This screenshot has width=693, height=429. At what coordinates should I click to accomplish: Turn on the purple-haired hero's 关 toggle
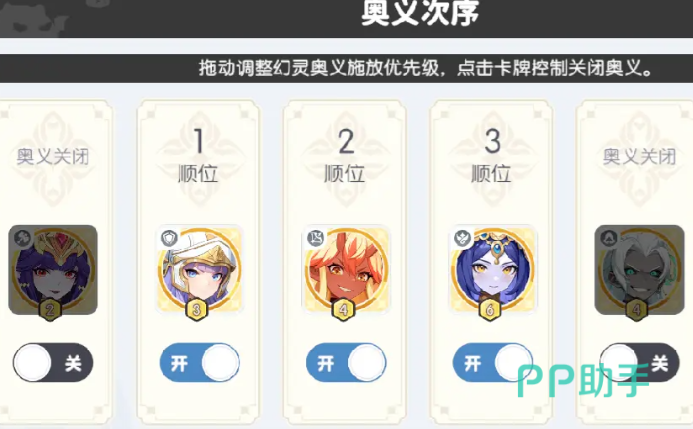click(53, 363)
